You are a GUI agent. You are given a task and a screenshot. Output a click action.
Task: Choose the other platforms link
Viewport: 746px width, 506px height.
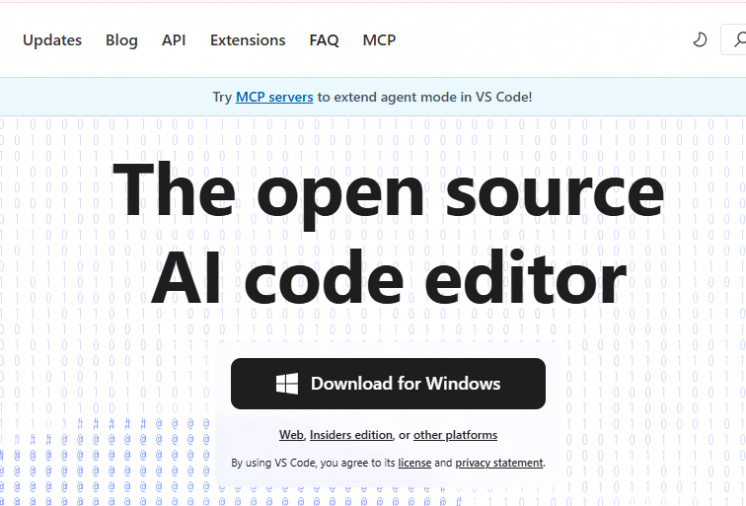tap(455, 435)
